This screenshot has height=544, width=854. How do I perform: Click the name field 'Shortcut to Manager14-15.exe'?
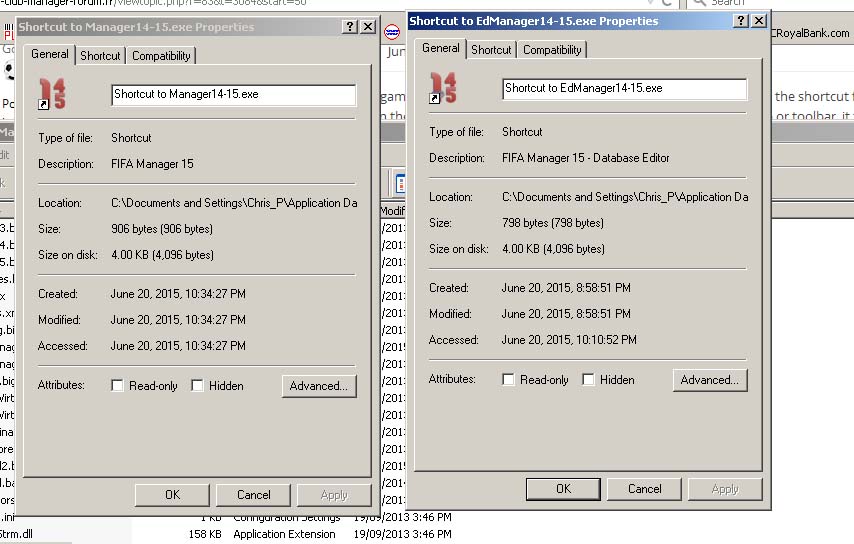tap(234, 95)
